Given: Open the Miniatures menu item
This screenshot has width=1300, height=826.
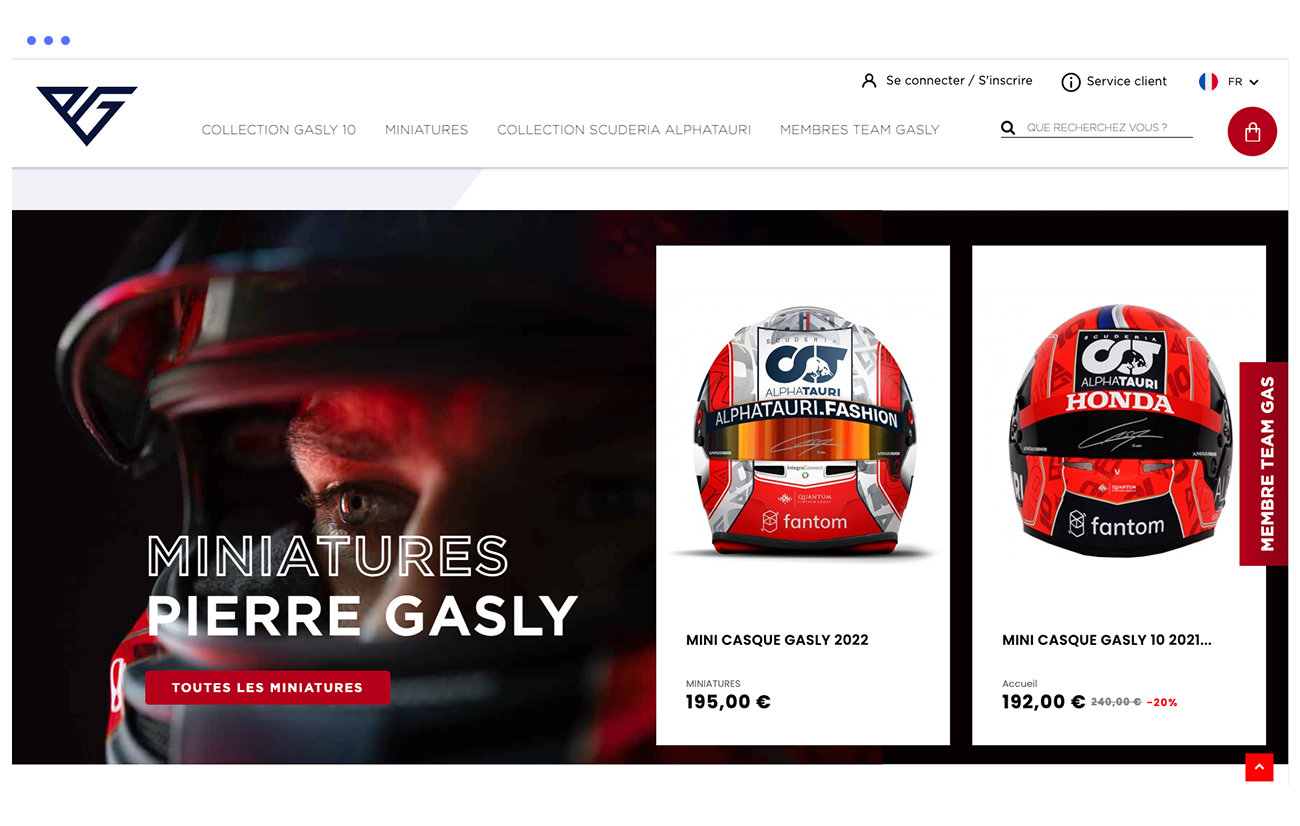Looking at the screenshot, I should click(x=427, y=130).
